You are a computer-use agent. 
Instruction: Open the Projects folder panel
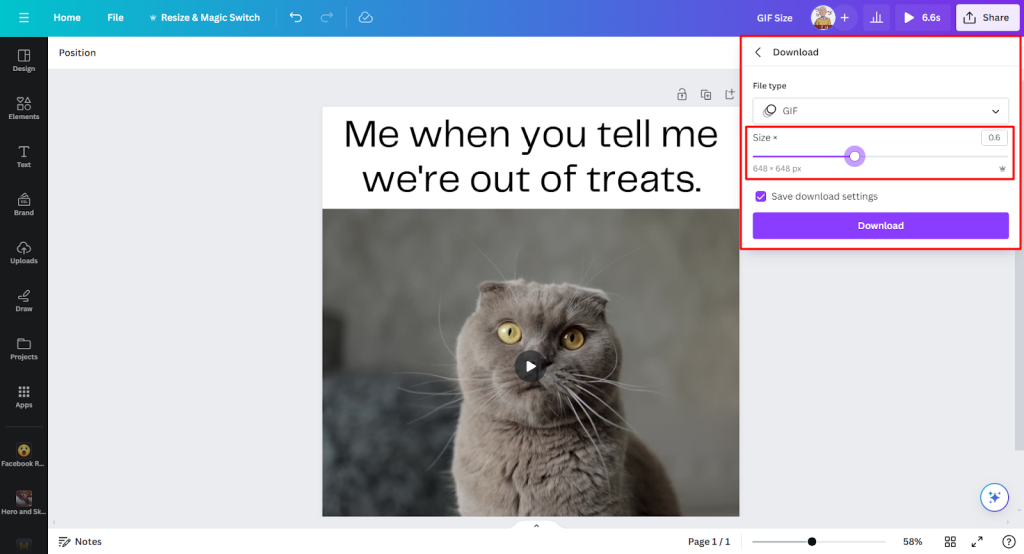point(24,349)
